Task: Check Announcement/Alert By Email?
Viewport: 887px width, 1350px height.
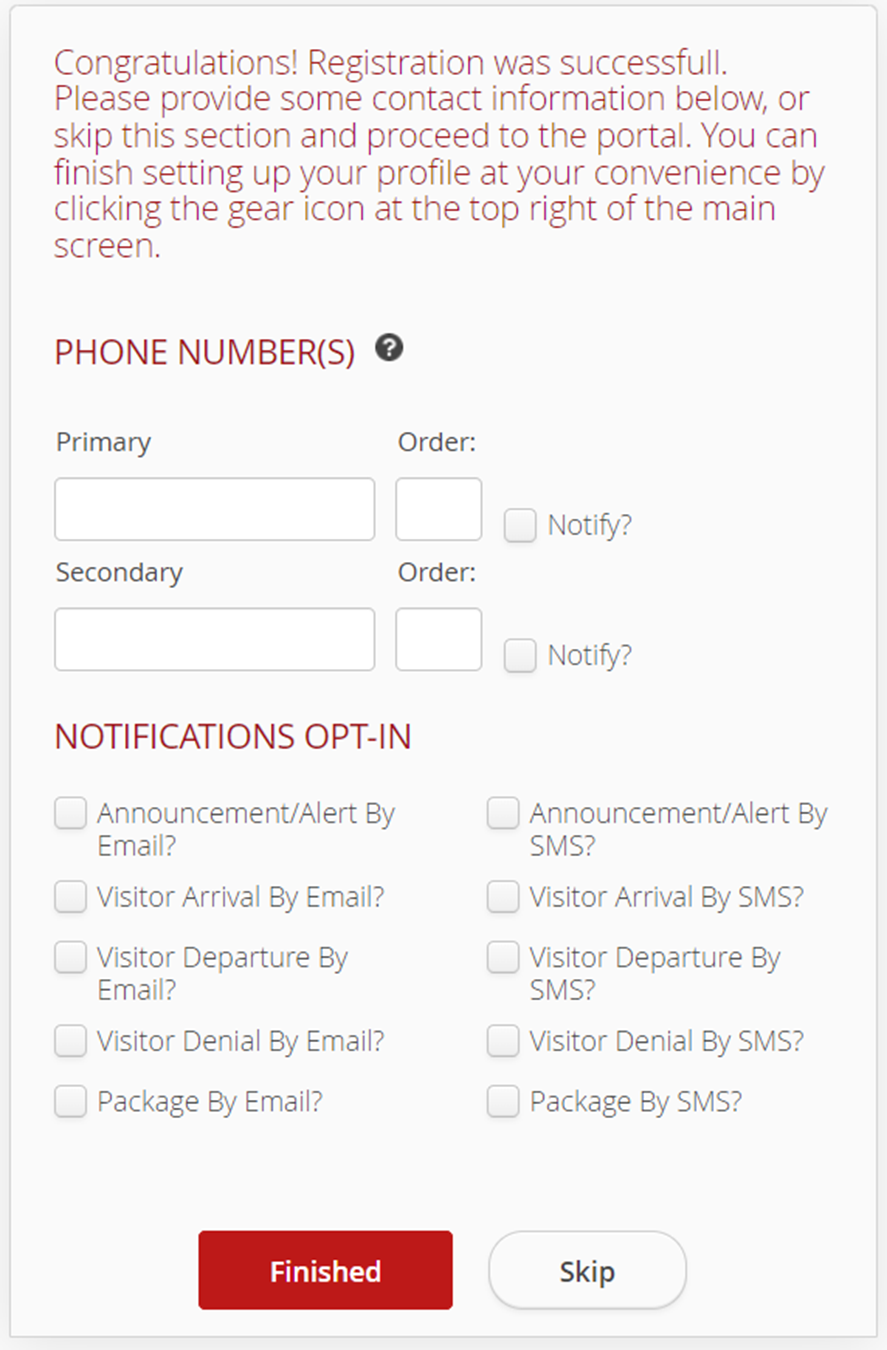Action: (70, 813)
